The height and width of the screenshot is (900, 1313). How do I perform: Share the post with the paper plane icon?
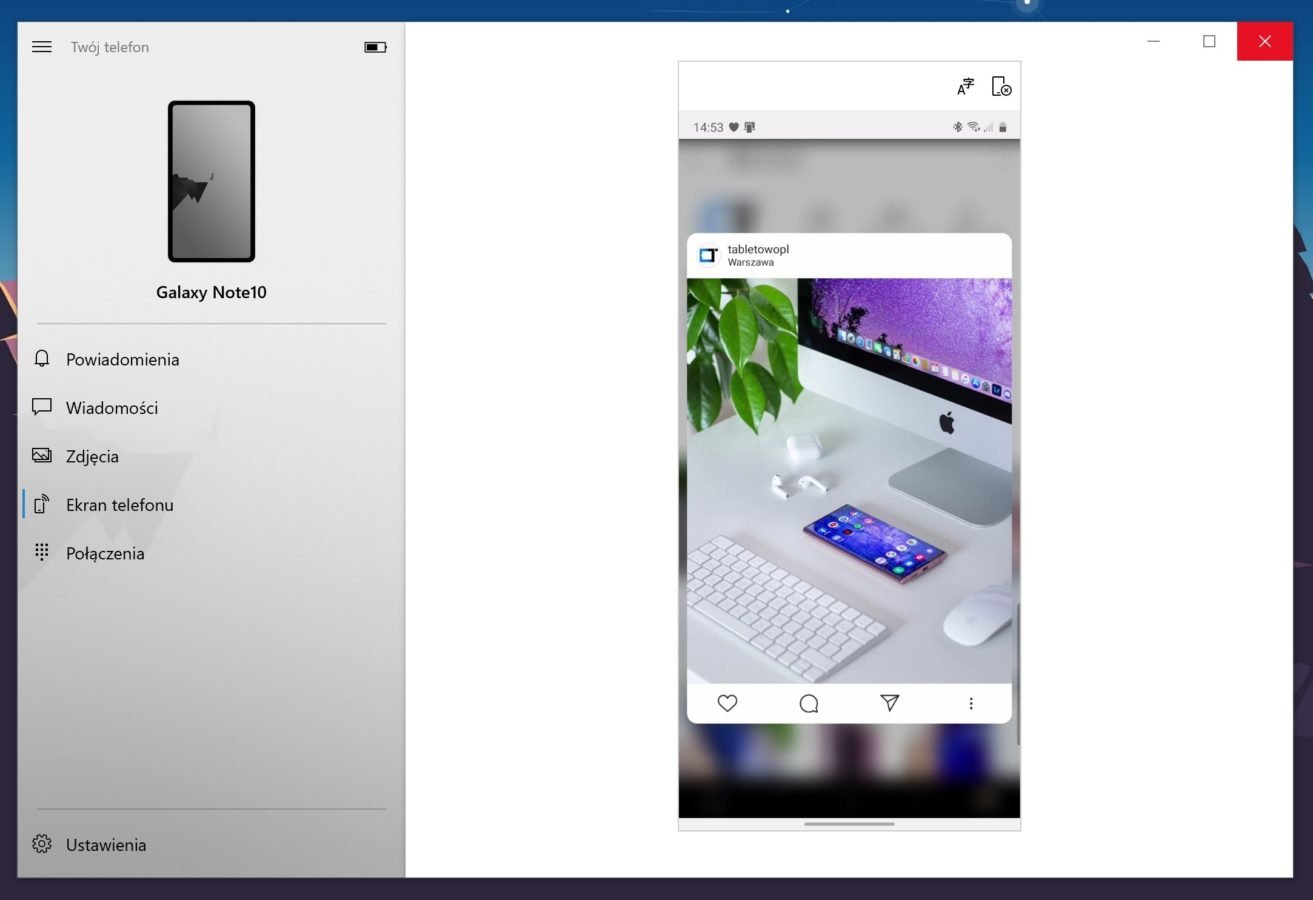pyautogui.click(x=890, y=703)
